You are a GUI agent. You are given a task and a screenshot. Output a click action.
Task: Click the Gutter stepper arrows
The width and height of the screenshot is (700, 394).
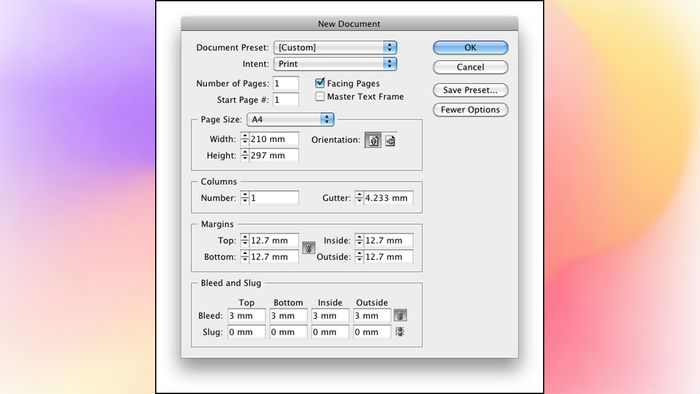click(359, 198)
